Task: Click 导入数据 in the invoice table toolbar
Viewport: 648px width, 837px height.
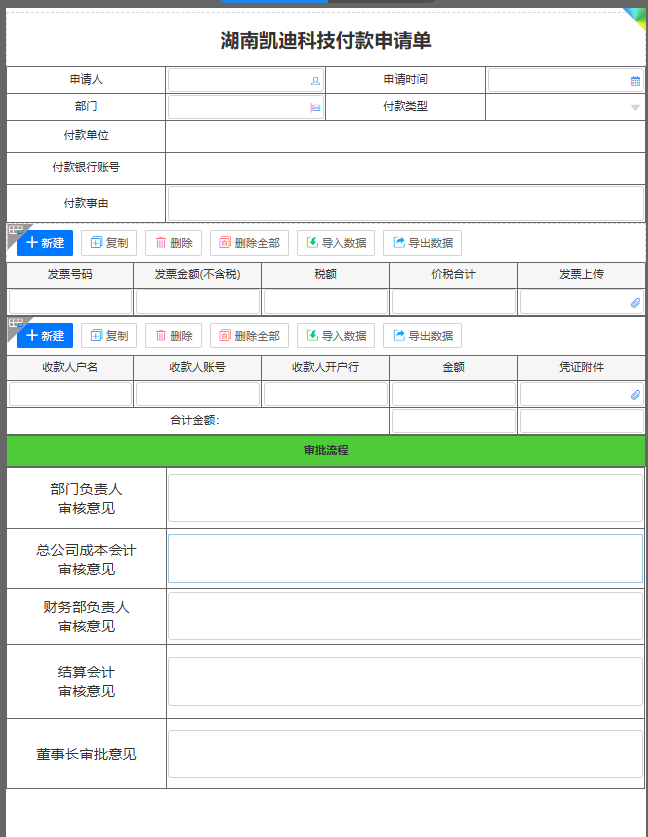Action: tap(336, 243)
